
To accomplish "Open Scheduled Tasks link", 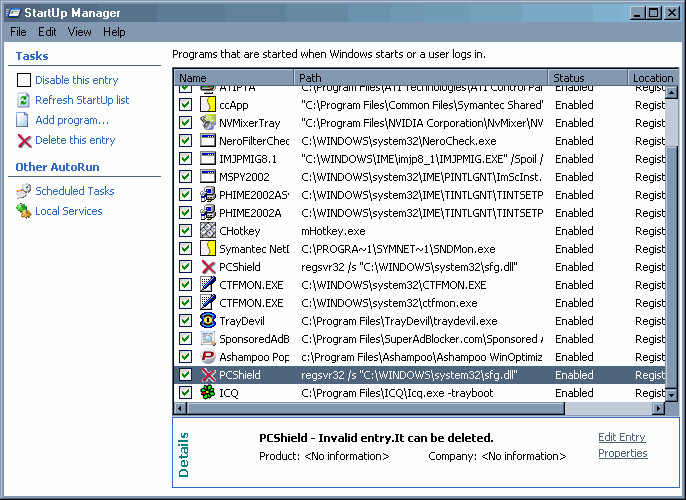I will pos(74,191).
